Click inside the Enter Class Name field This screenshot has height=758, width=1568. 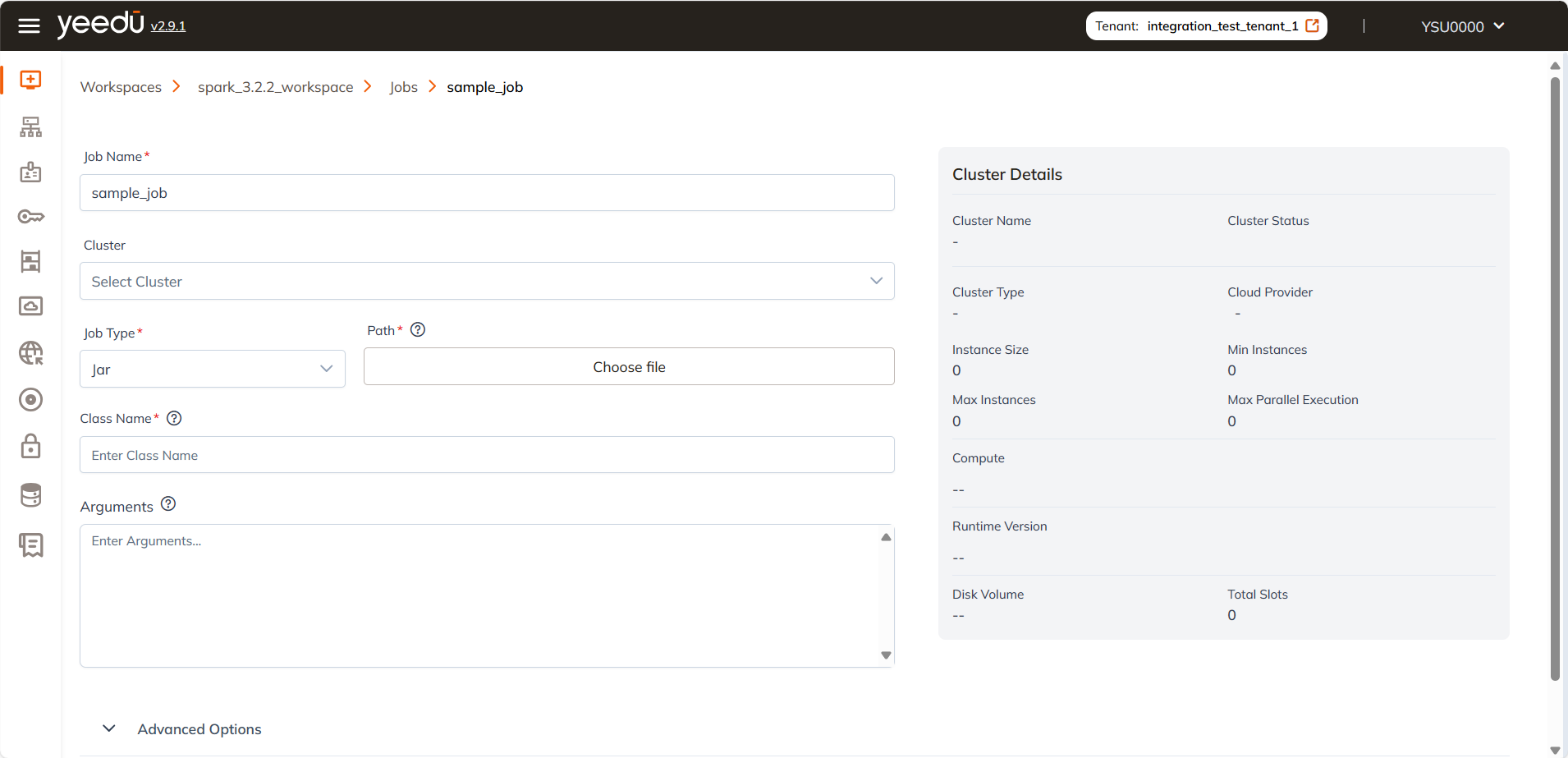point(487,454)
